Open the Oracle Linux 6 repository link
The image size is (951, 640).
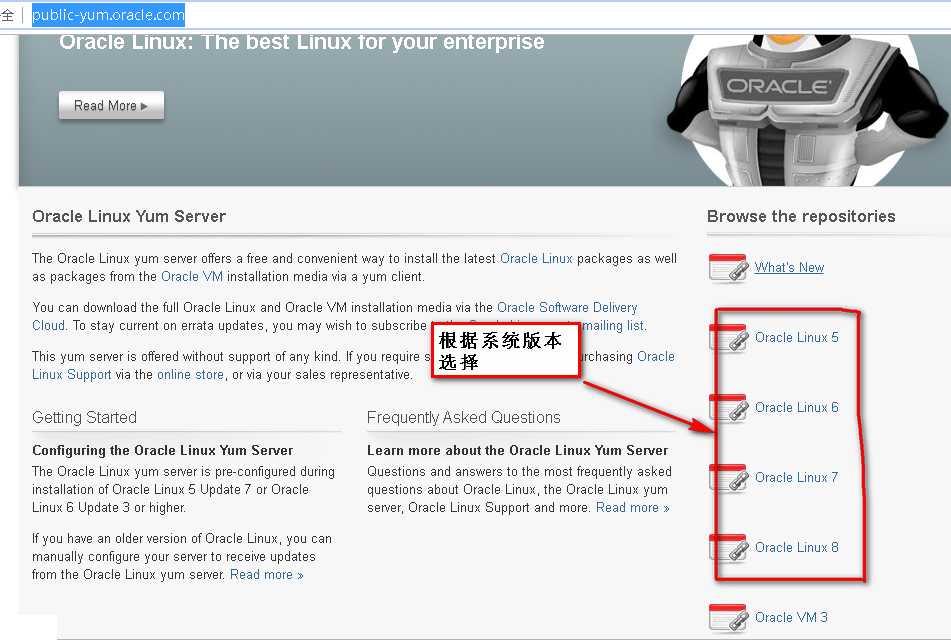pos(796,408)
